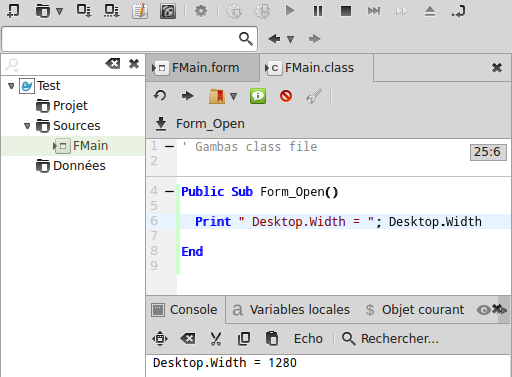Viewport: 512px width, 377px height.
Task: Click the compile all gear icon
Action: click(262, 11)
